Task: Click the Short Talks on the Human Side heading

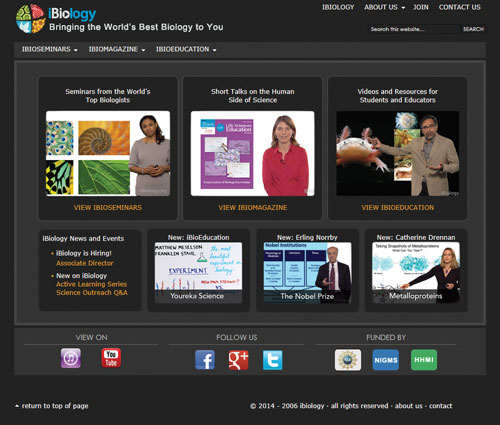Action: pos(253,96)
